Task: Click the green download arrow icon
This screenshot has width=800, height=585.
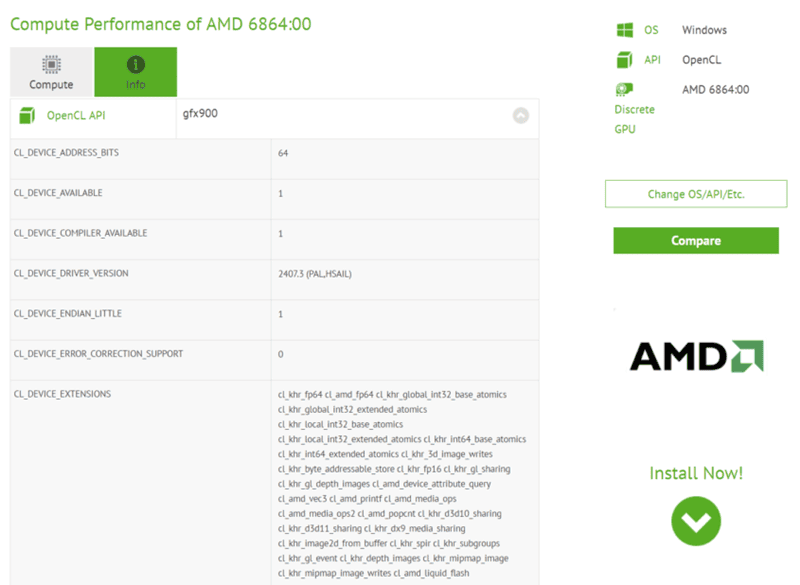Action: pyautogui.click(x=696, y=521)
